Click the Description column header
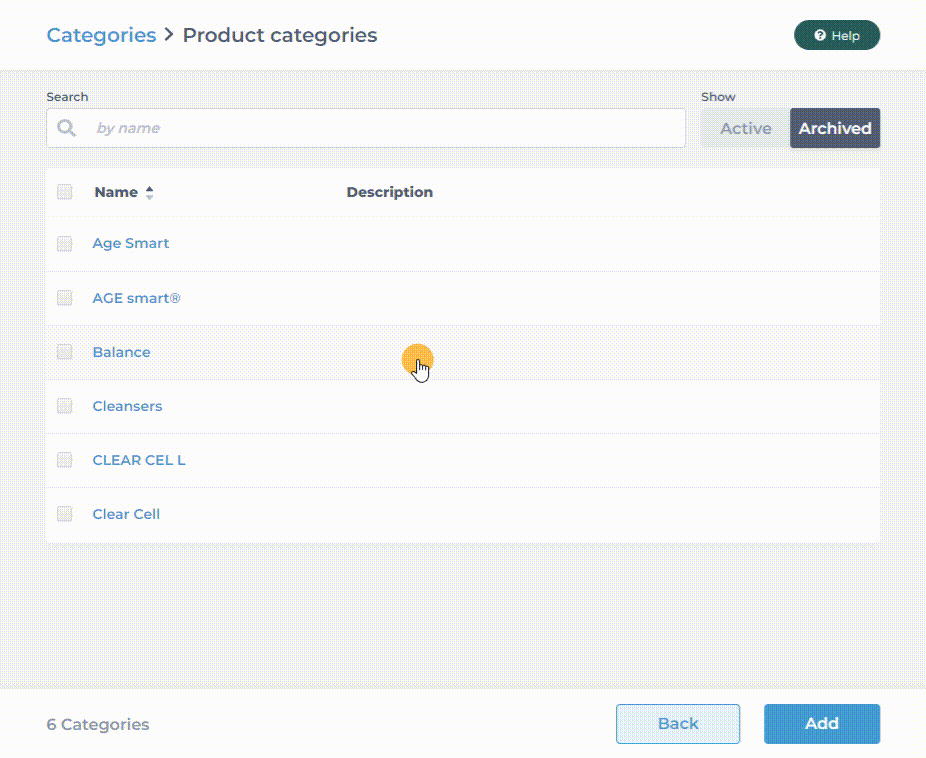 pyautogui.click(x=390, y=192)
